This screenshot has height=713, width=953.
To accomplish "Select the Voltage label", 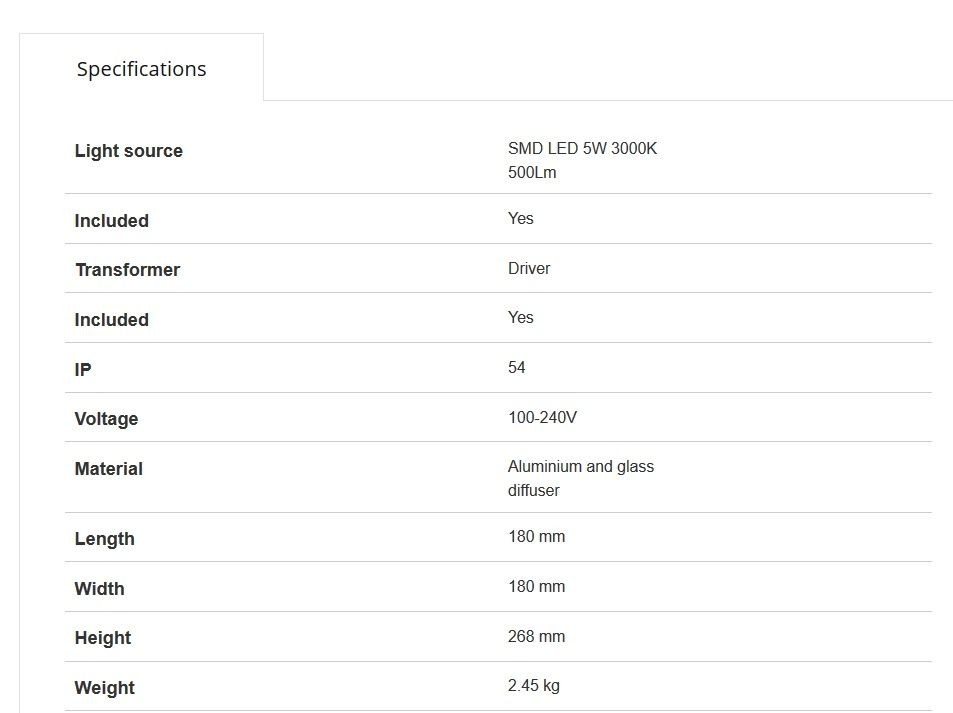I will (x=106, y=419).
